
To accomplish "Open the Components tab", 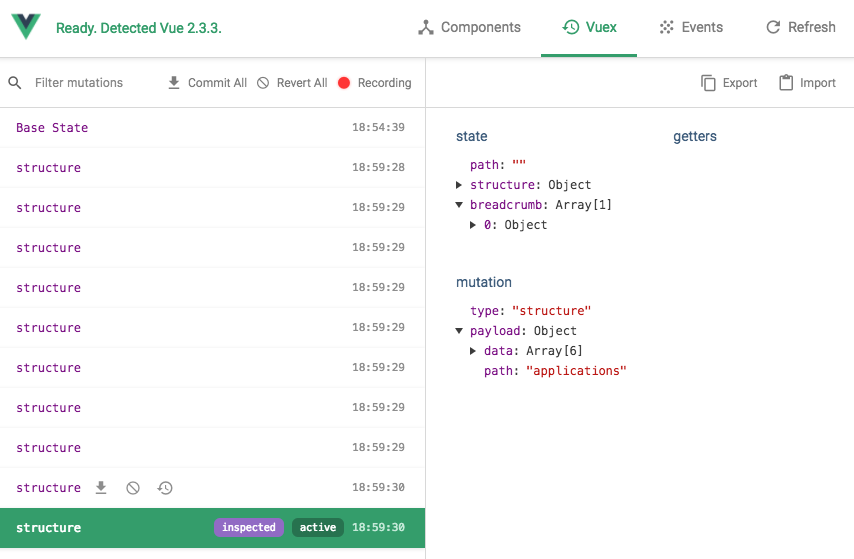I will (x=469, y=27).
